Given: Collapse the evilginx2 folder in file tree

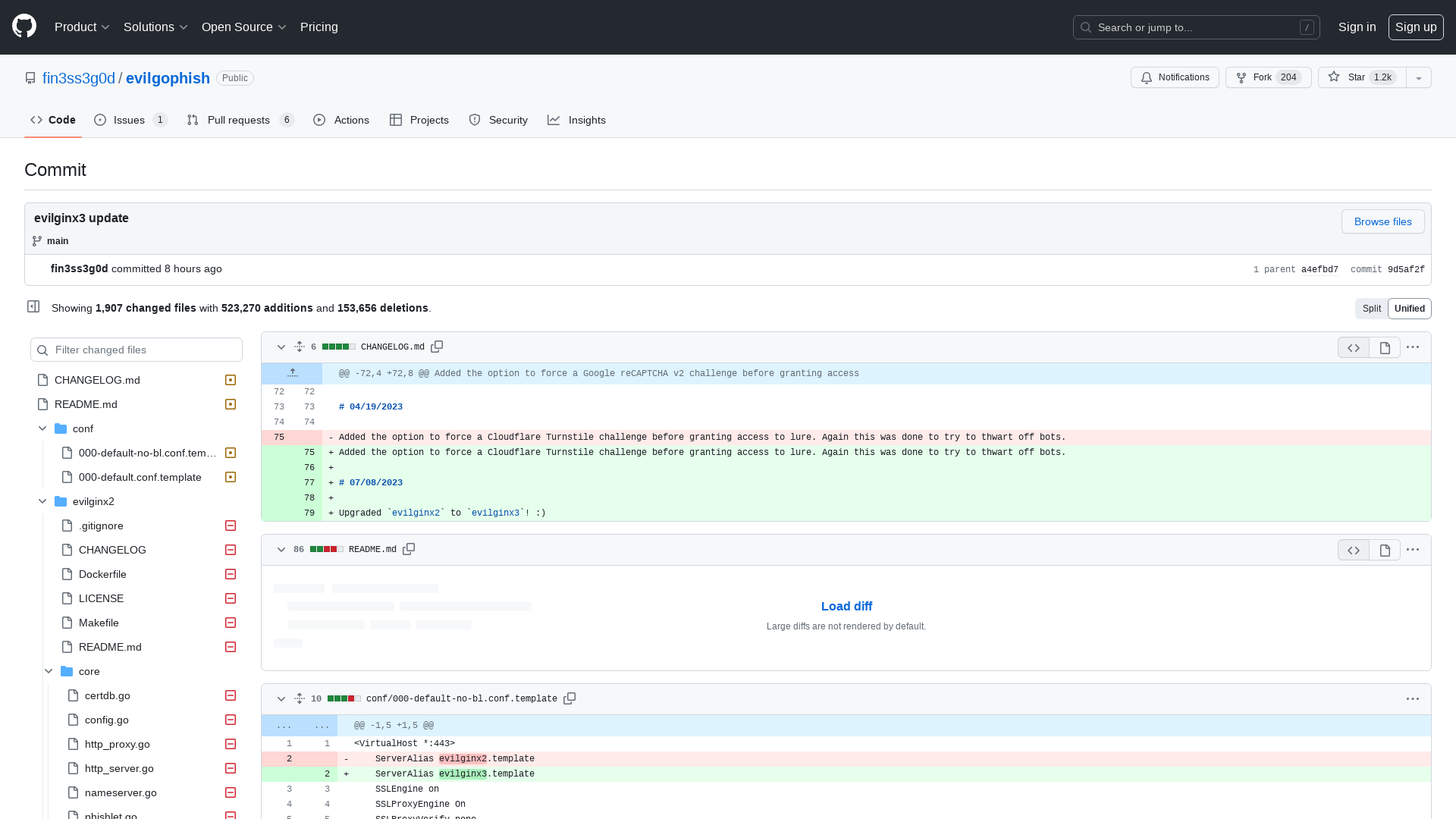Looking at the screenshot, I should point(41,501).
